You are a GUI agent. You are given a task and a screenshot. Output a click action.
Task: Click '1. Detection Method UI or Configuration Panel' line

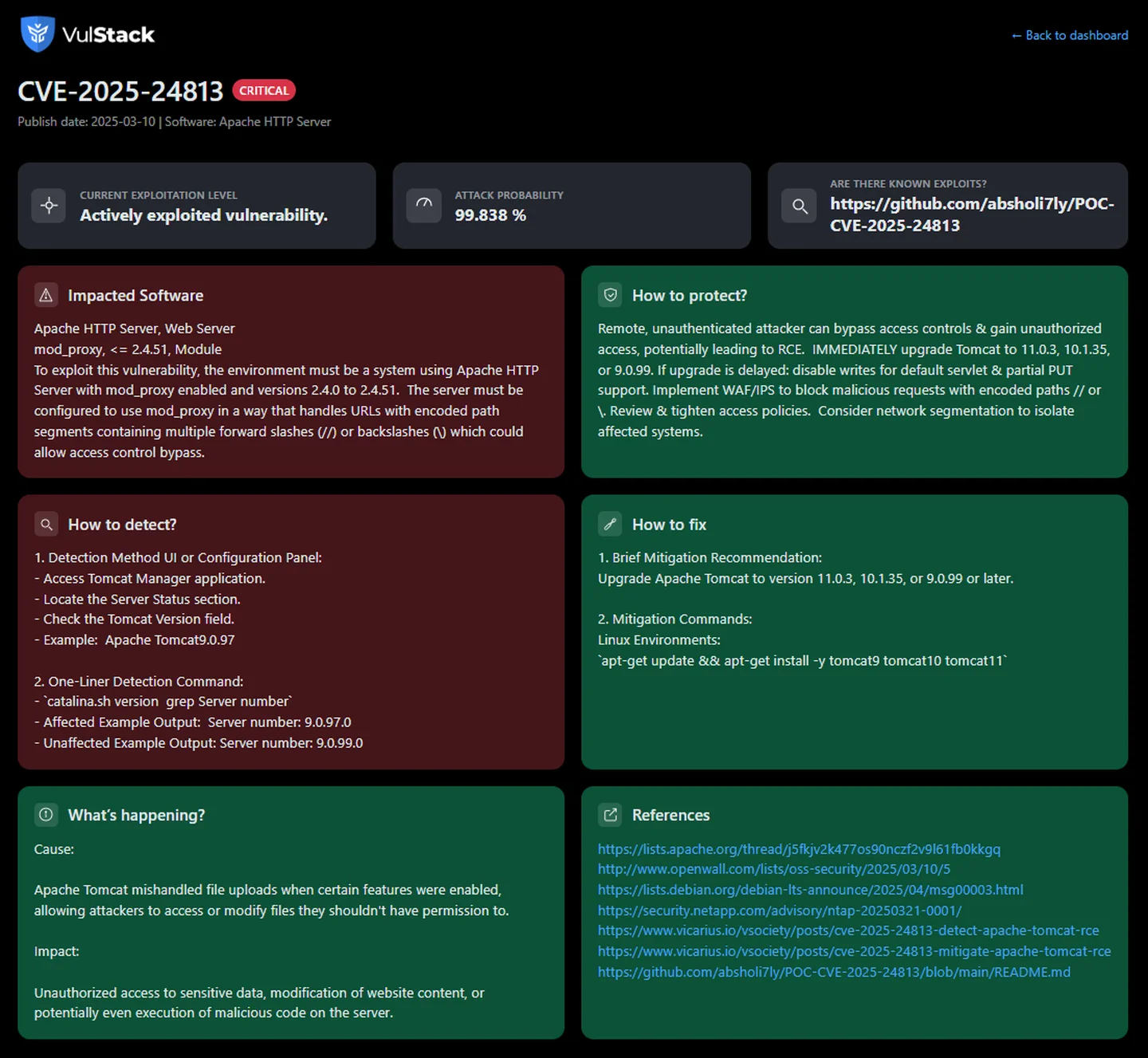pos(178,557)
